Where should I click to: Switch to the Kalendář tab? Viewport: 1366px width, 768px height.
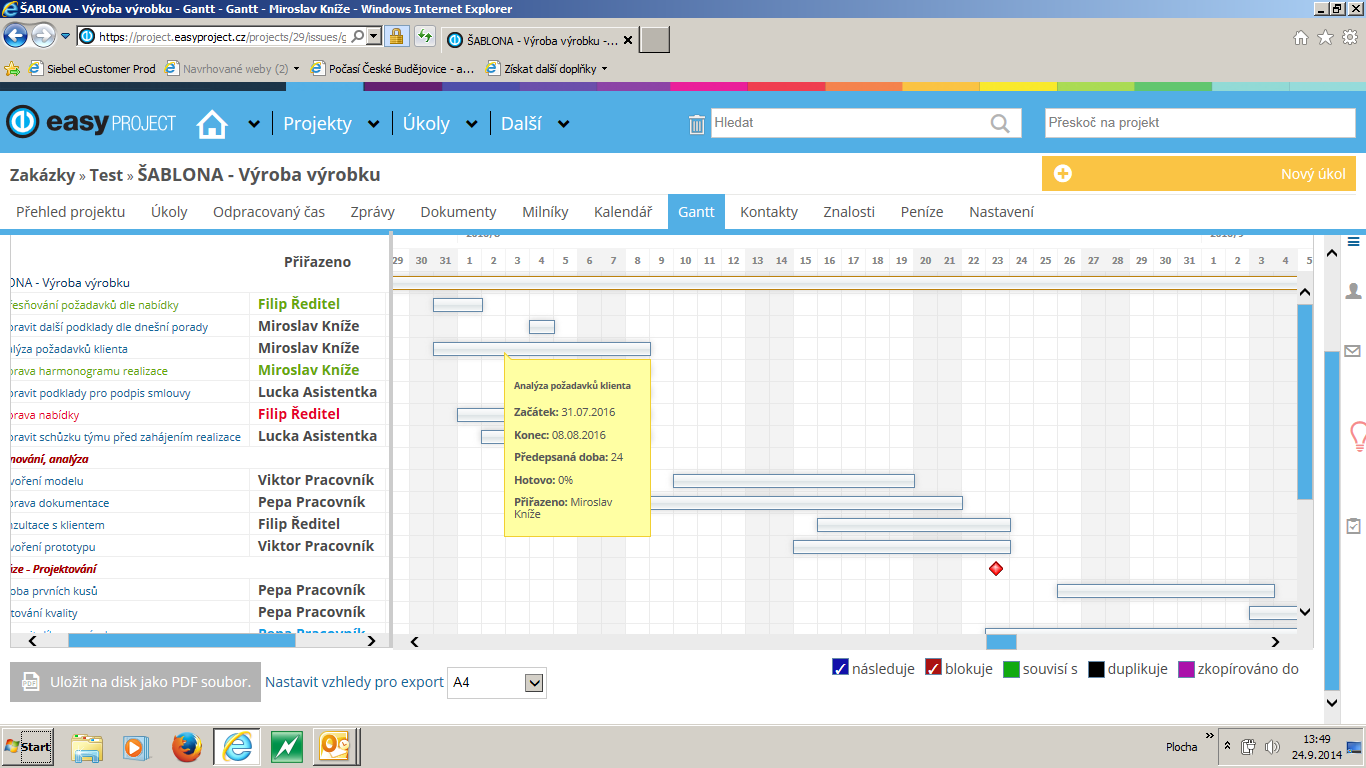(x=623, y=212)
